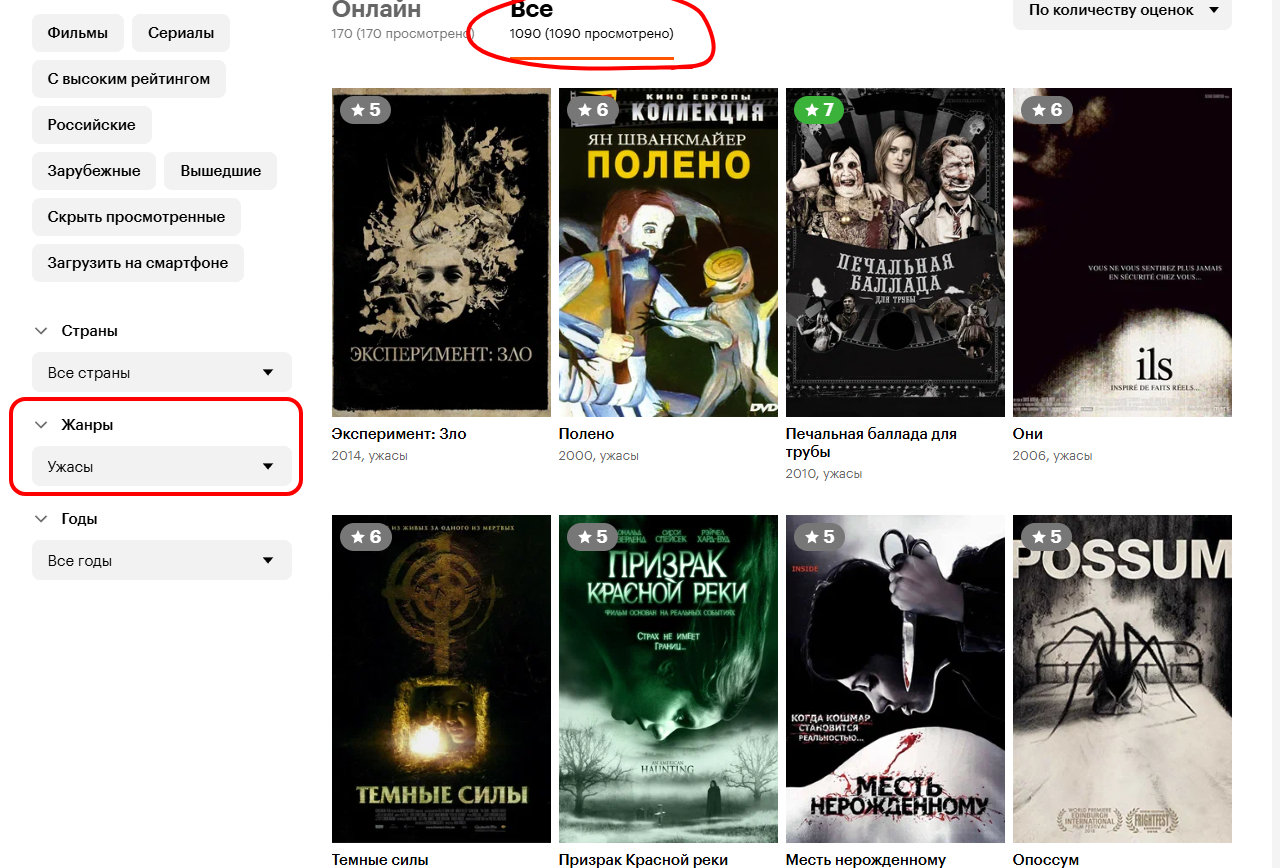This screenshot has width=1280, height=868.
Task: Click the star rating badge on Полено poster
Action: click(x=592, y=109)
